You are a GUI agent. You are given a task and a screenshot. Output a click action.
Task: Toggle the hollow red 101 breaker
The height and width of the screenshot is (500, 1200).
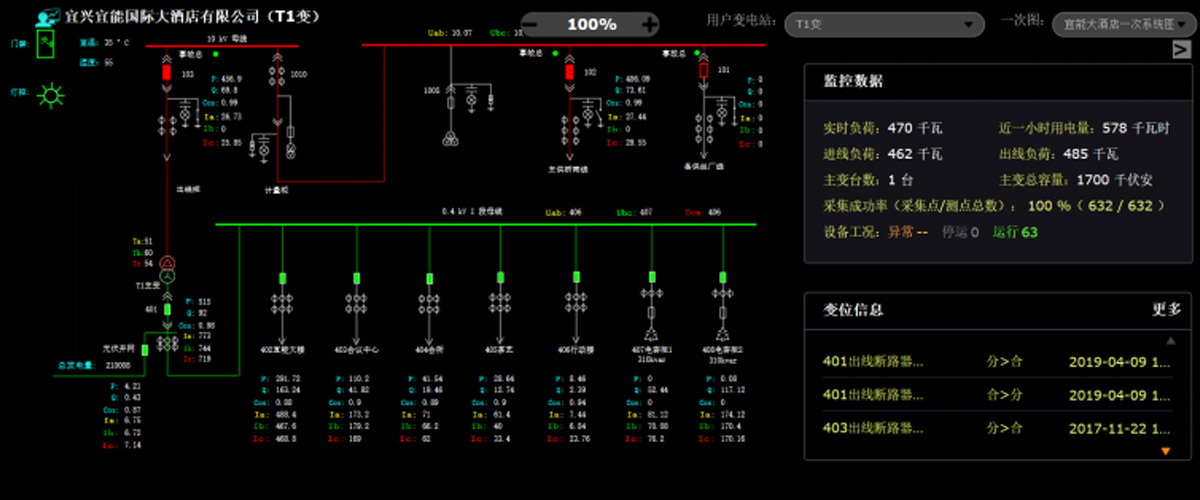click(x=703, y=71)
